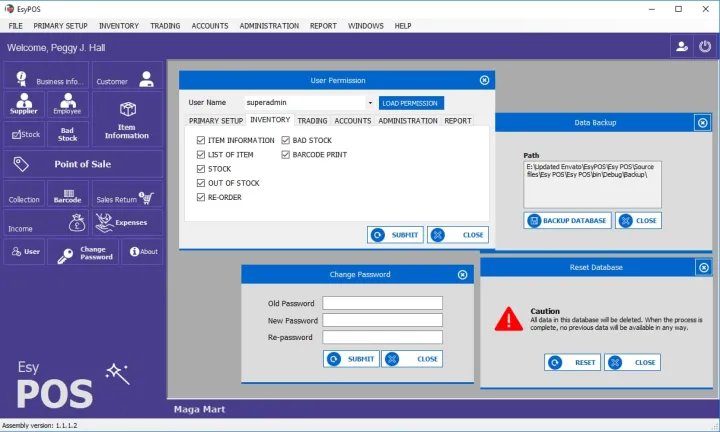
Task: Click the power logout icon in header
Action: point(705,46)
